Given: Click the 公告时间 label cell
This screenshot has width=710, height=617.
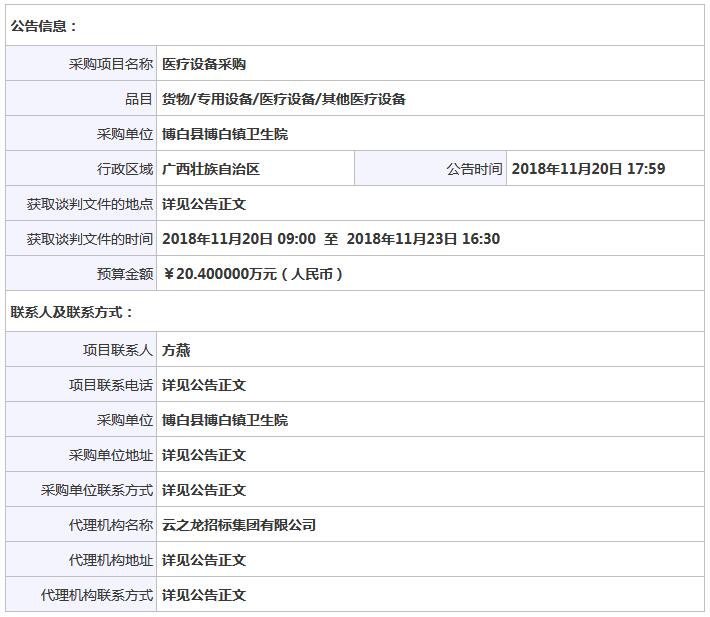Looking at the screenshot, I should click(x=474, y=169).
